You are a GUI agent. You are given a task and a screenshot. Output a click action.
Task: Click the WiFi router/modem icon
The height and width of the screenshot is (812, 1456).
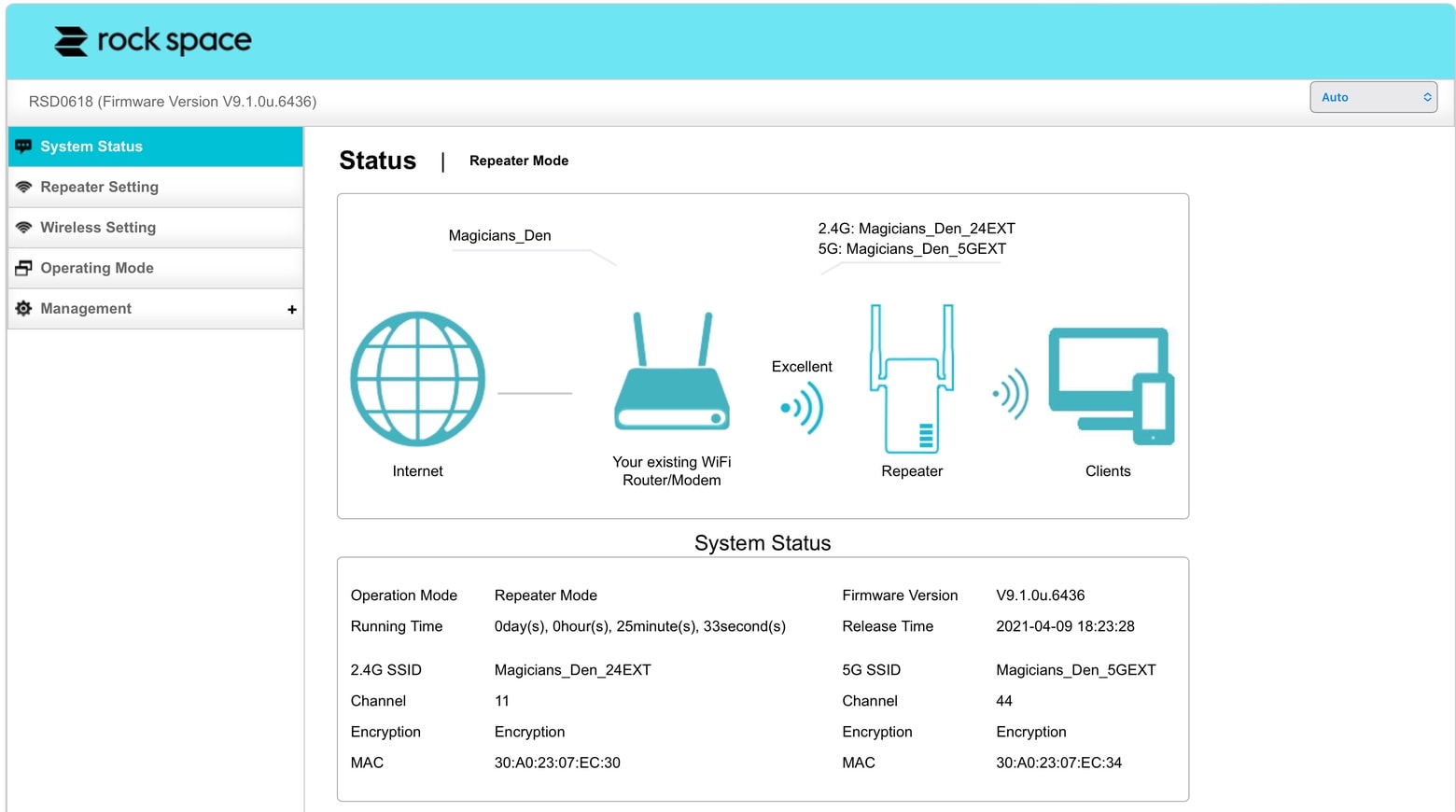[x=671, y=373]
